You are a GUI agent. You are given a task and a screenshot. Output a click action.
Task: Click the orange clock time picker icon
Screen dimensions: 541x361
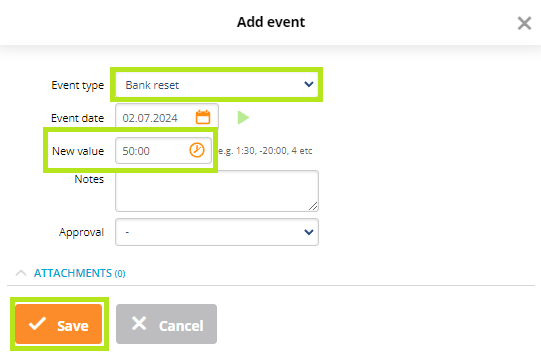tap(197, 150)
